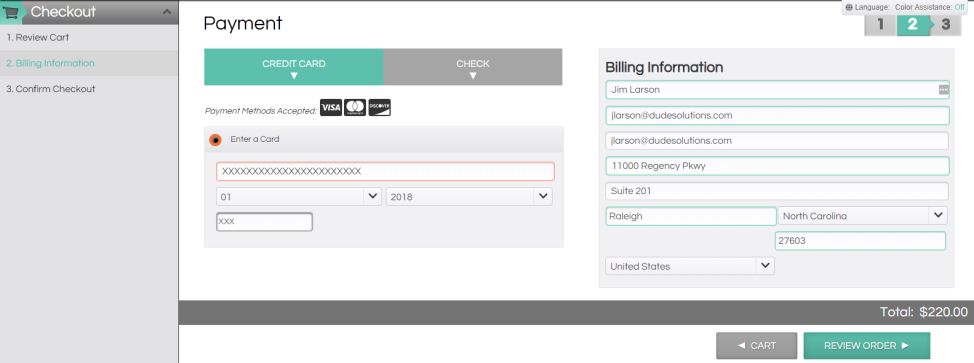
Task: Click step 2 in progress indicator
Action: [x=913, y=25]
